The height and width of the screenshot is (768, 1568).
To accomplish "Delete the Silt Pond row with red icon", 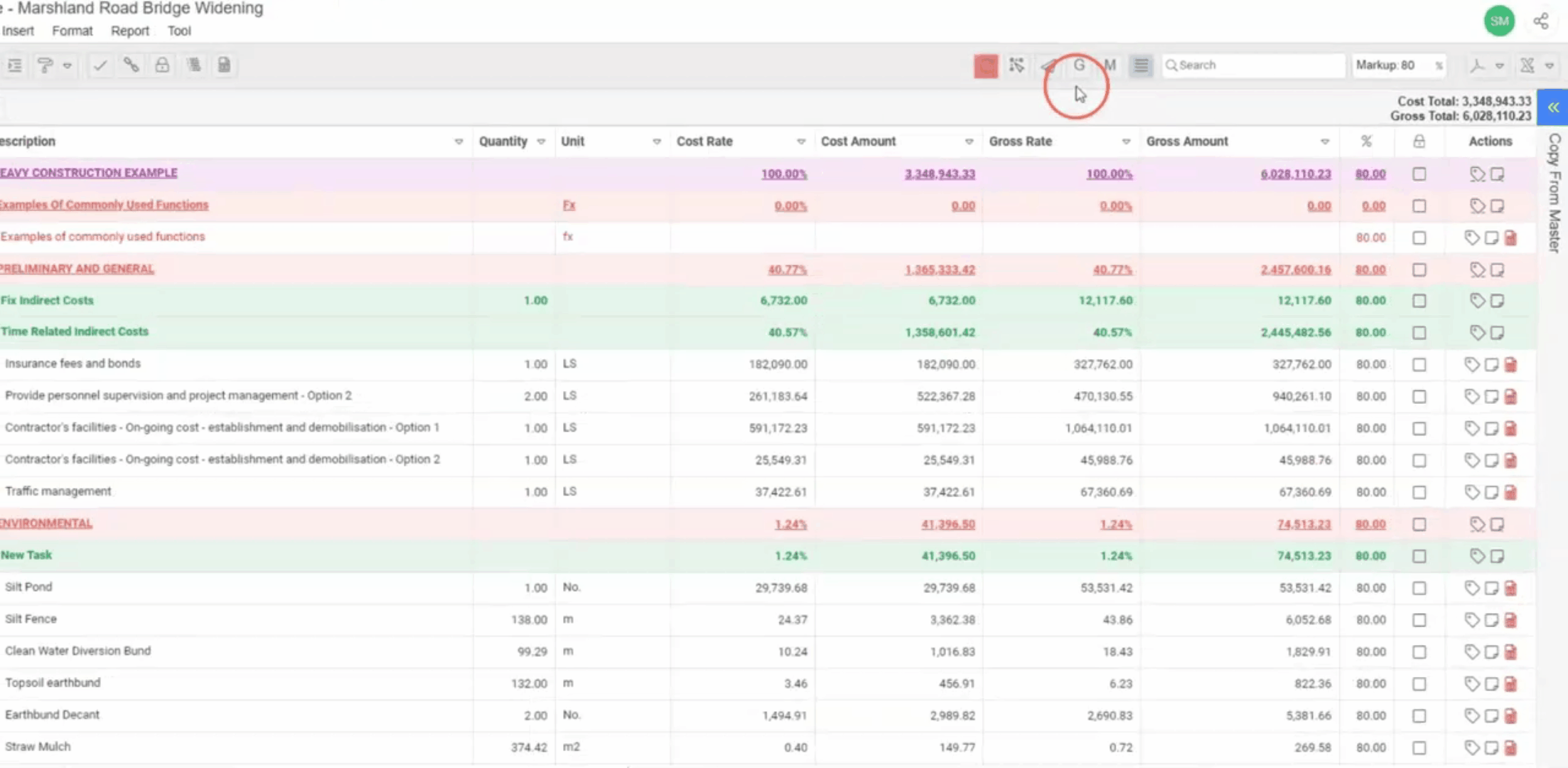I will (1510, 588).
